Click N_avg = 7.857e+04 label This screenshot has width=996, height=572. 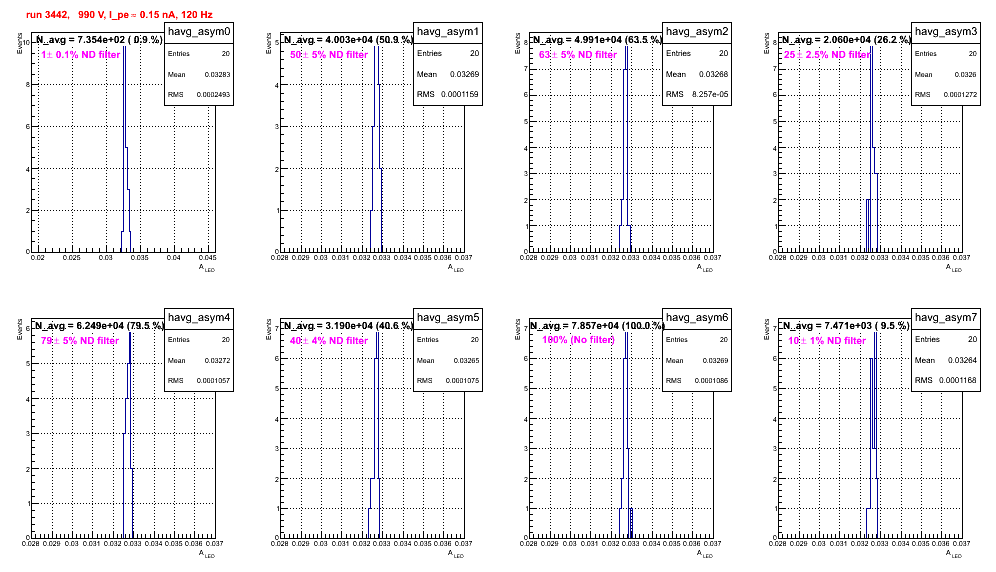point(597,325)
